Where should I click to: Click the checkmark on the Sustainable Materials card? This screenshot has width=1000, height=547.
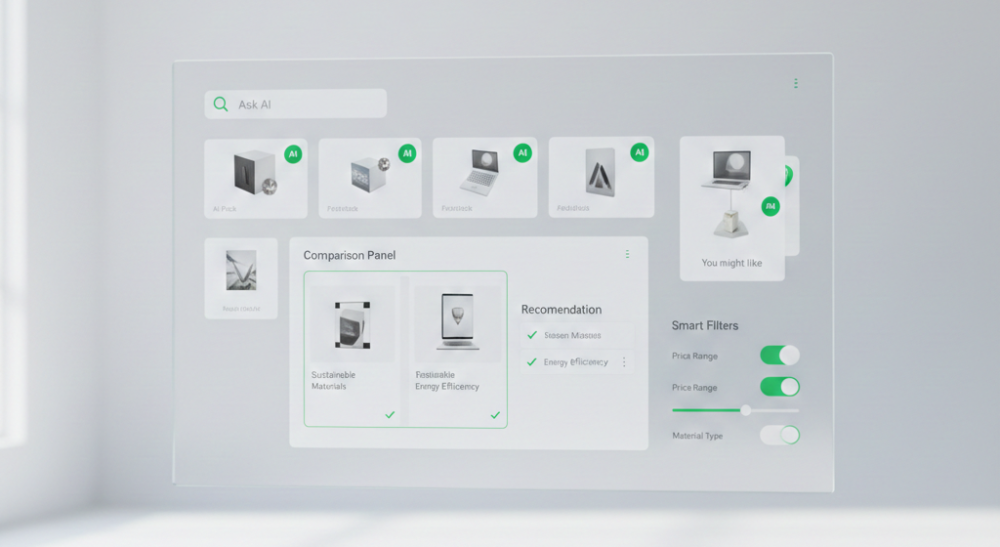(390, 414)
